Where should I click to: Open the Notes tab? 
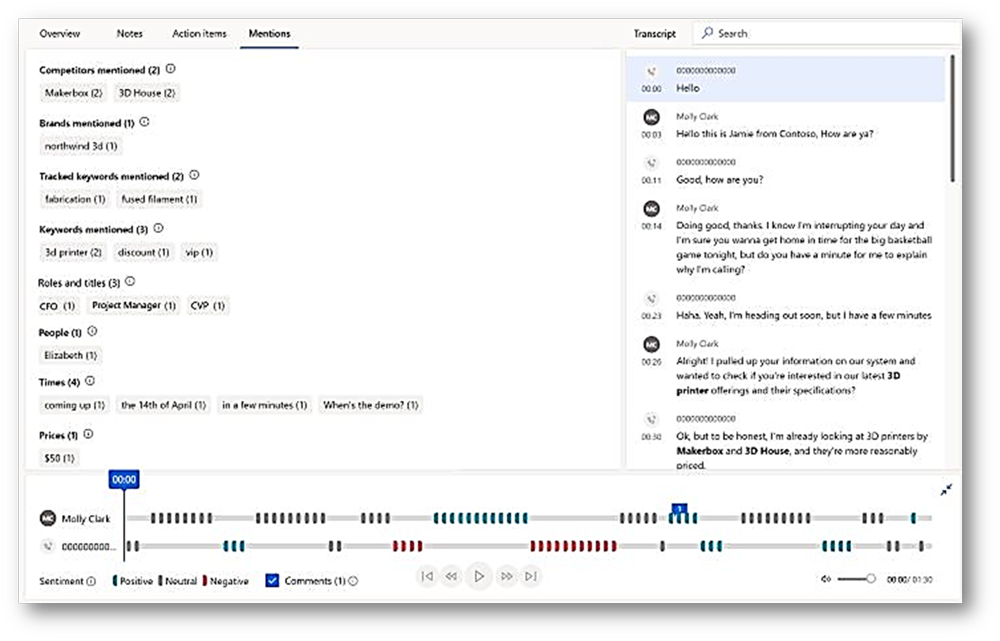coord(130,34)
